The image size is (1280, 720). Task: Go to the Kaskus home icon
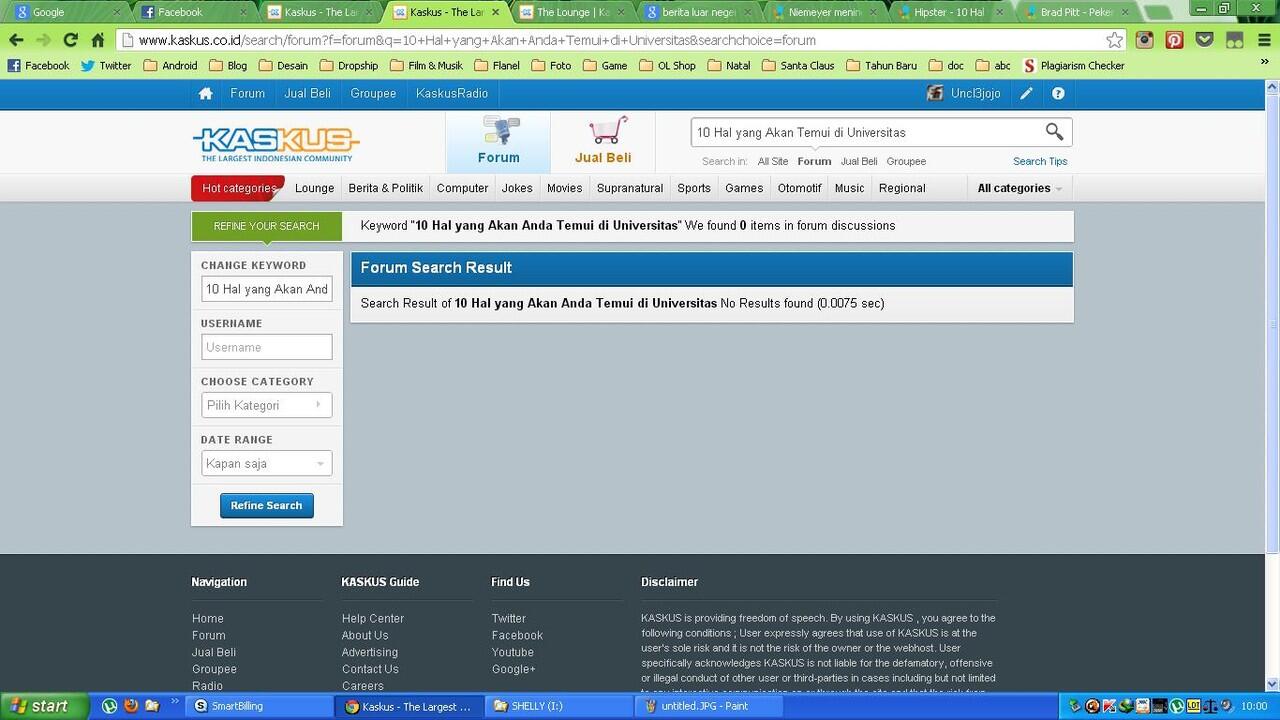[205, 93]
